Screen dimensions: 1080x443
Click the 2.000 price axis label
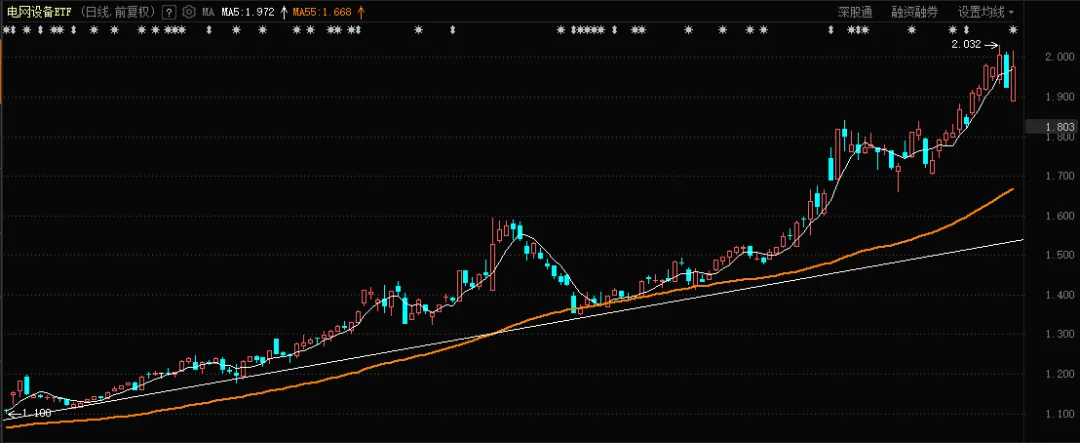pos(1061,58)
